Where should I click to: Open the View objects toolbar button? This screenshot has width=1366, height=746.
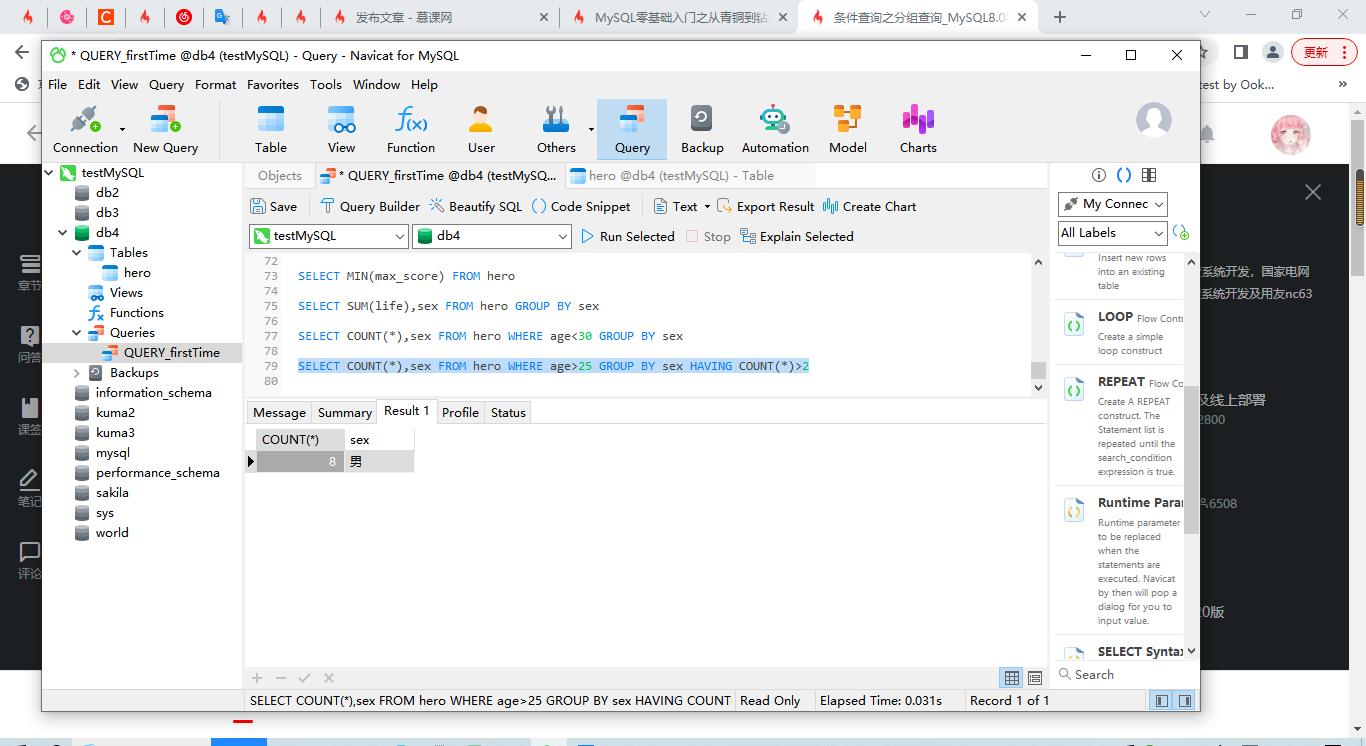(x=341, y=130)
